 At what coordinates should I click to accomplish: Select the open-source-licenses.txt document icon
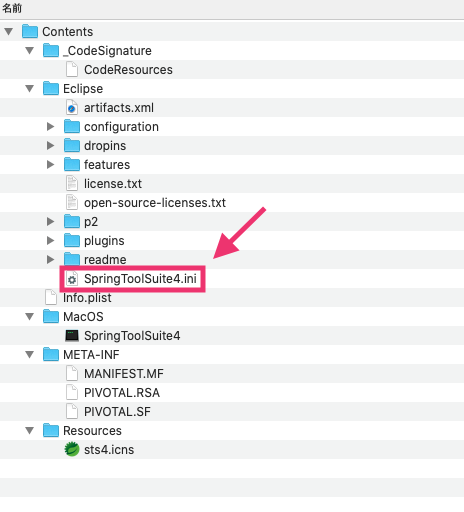click(72, 203)
